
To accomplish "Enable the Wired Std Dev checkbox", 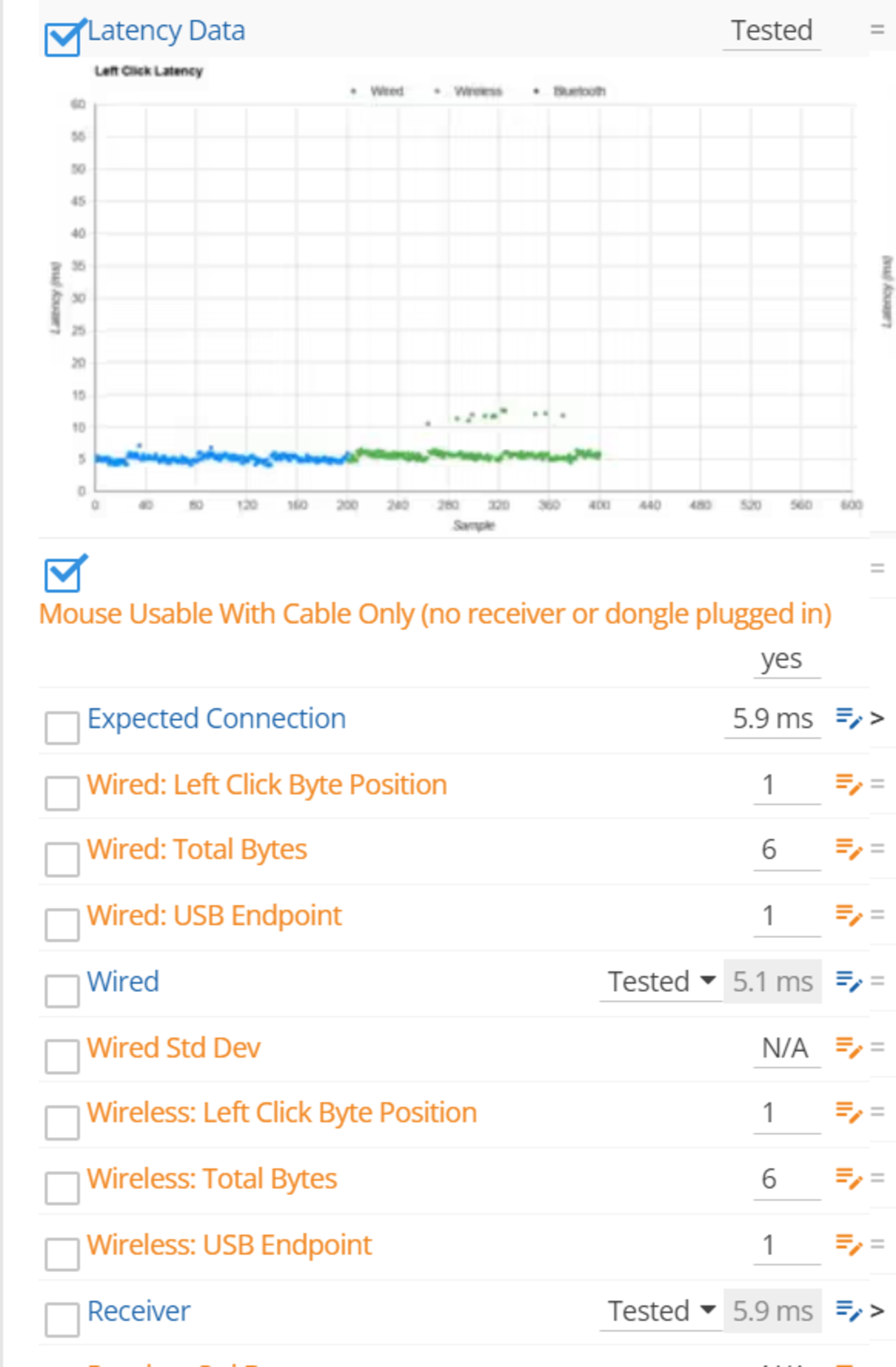I will [63, 1056].
